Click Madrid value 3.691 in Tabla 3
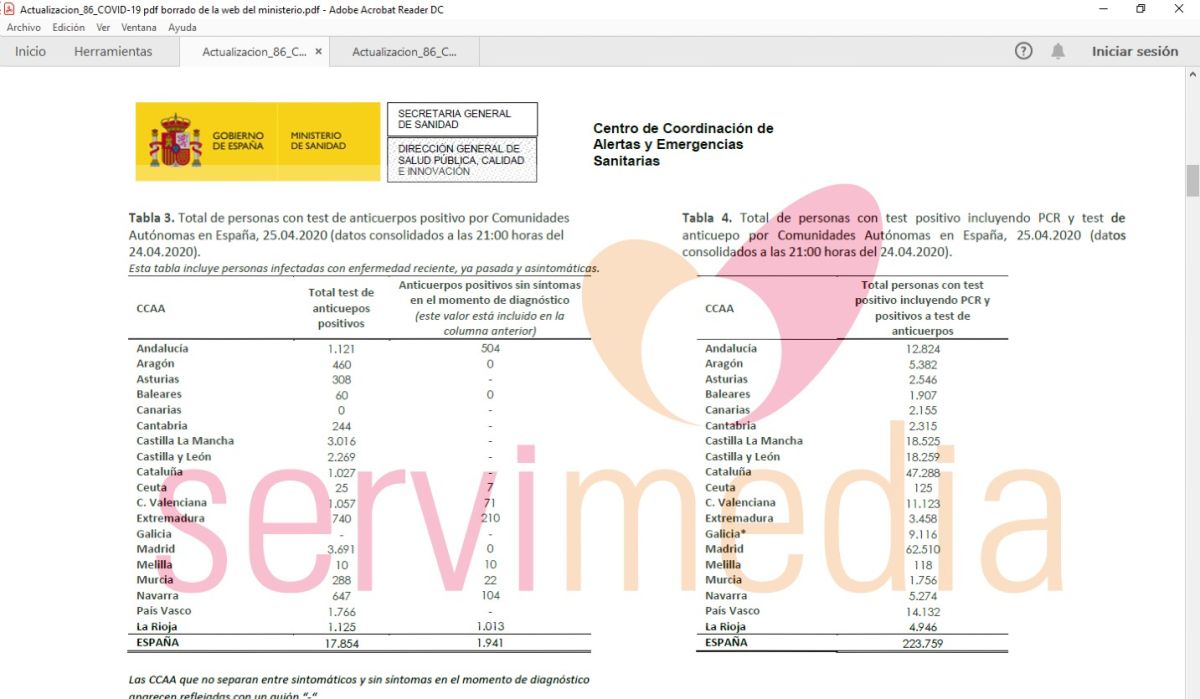 [x=341, y=548]
